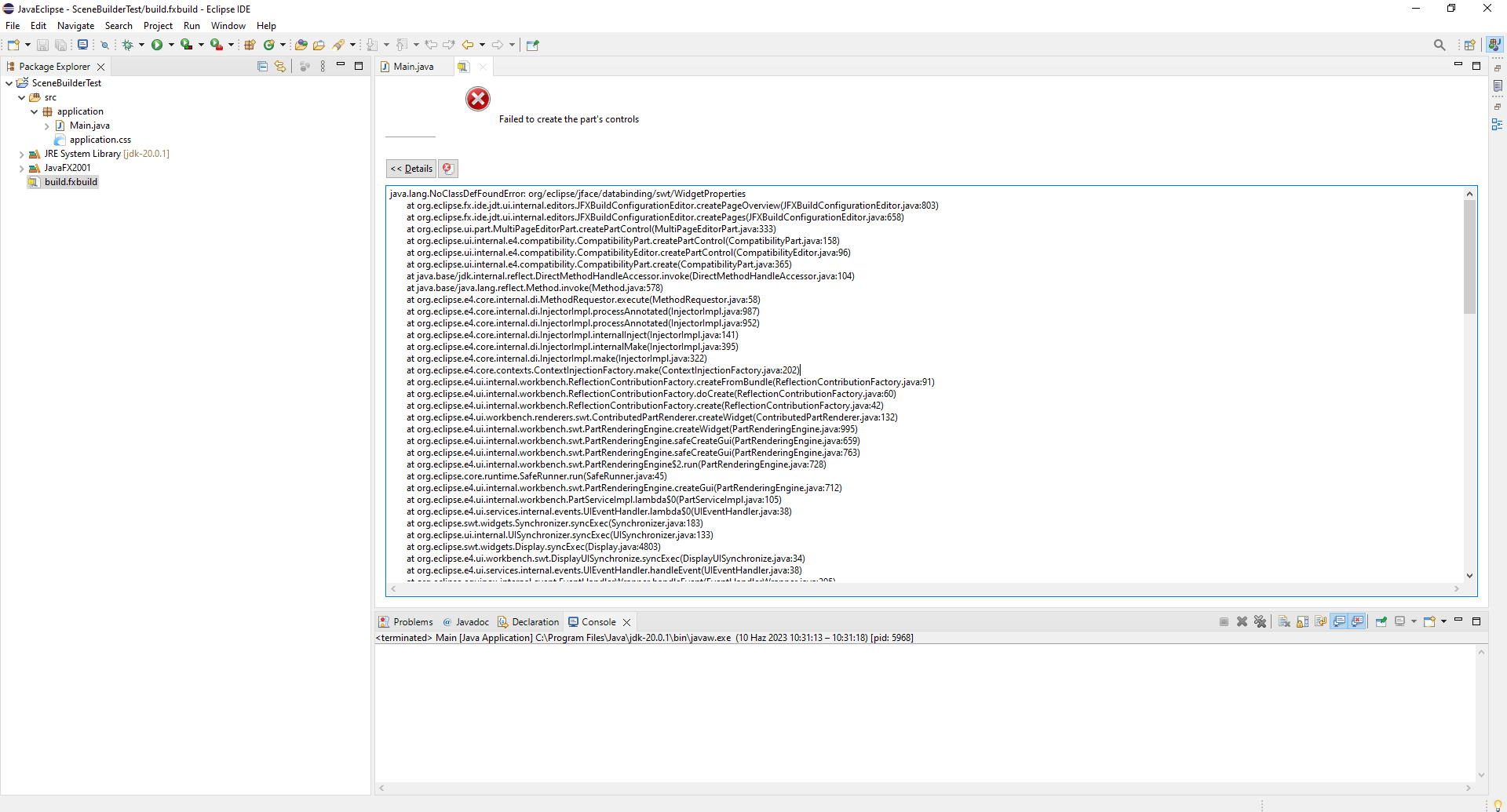Open the Project menu
Image resolution: width=1507 pixels, height=812 pixels.
point(158,26)
